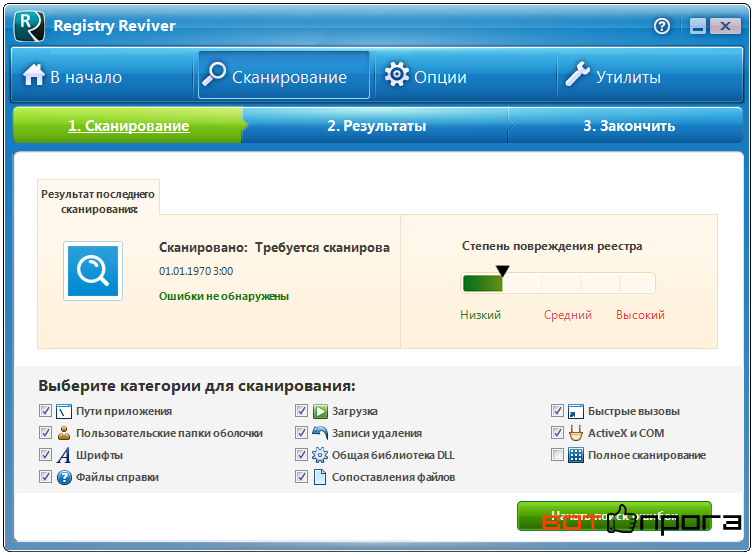The height and width of the screenshot is (555, 754).
Task: Toggle the ActiveX и COM checkbox
Action: click(x=557, y=433)
